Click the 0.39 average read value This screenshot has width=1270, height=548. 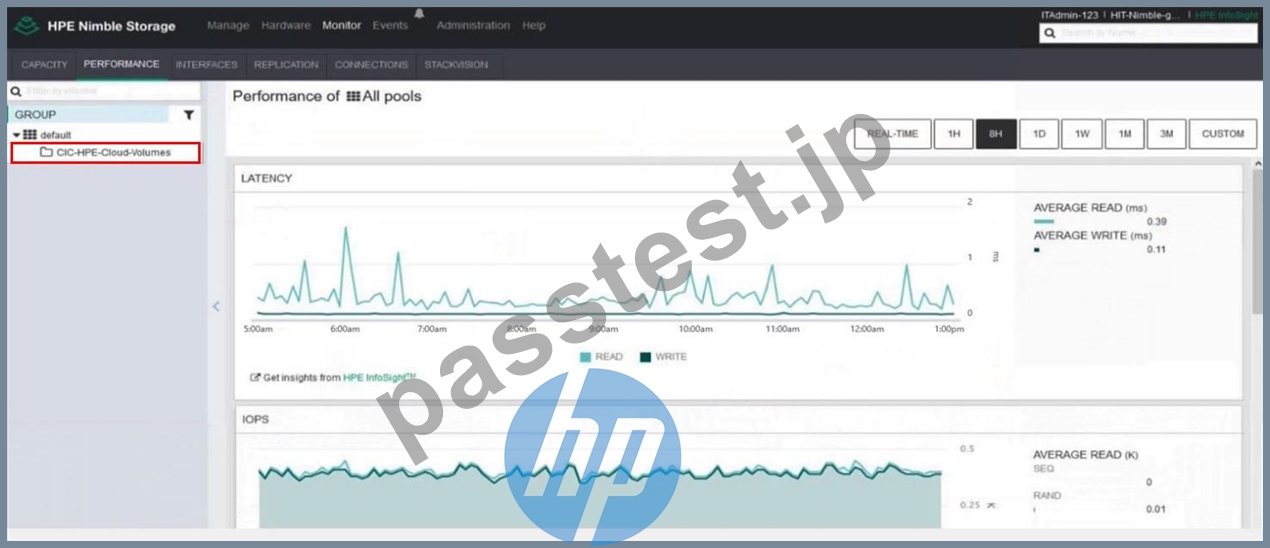[1157, 221]
